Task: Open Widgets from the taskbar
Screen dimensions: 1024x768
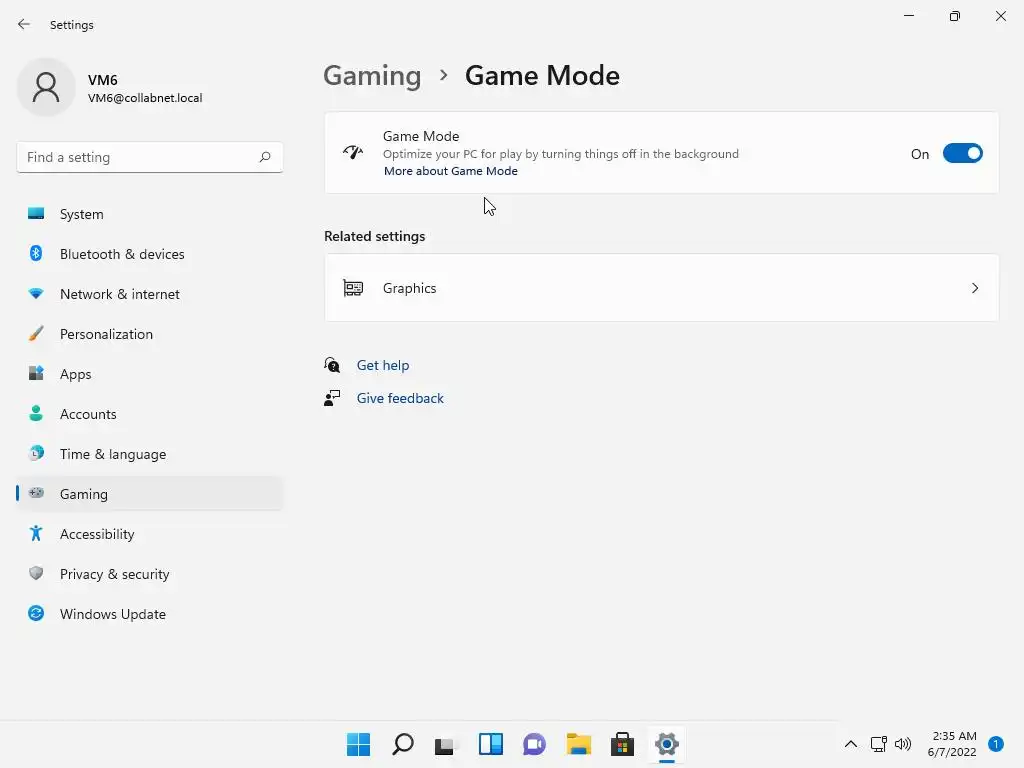Action: point(490,744)
